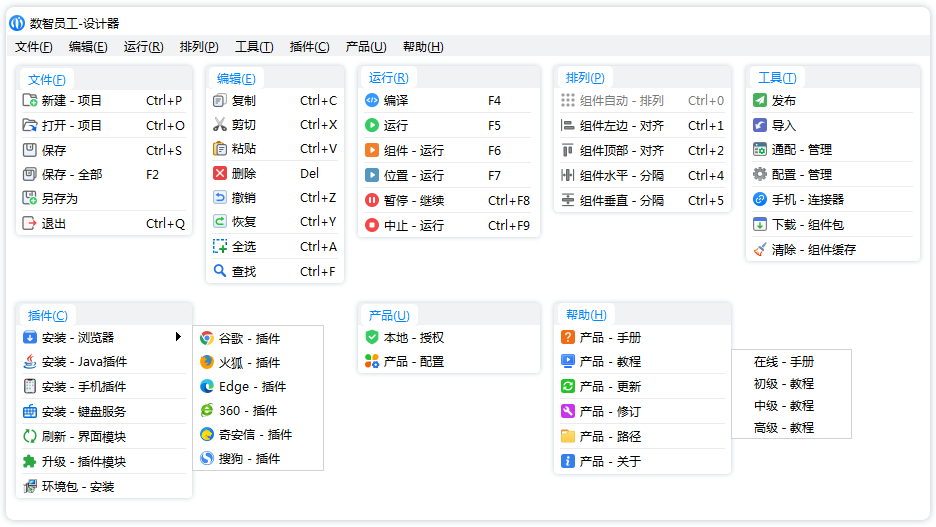Click the Chrome (谷歌 - 插件) icon
936x527 pixels.
(207, 339)
